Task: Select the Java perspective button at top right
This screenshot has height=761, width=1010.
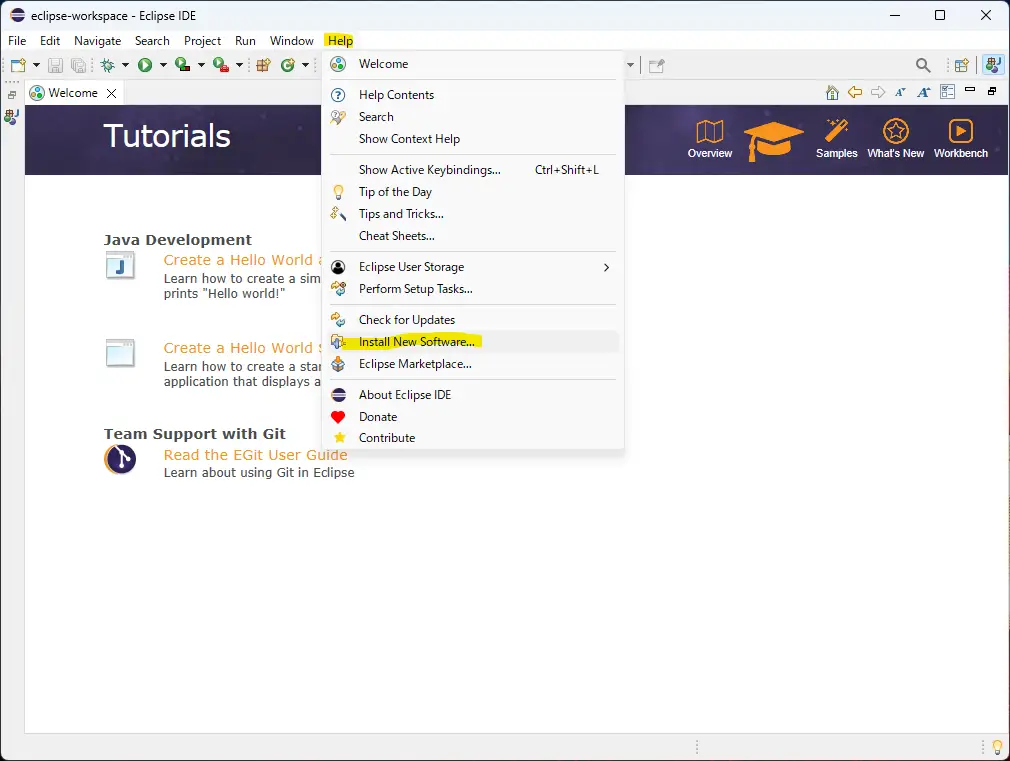Action: point(993,64)
